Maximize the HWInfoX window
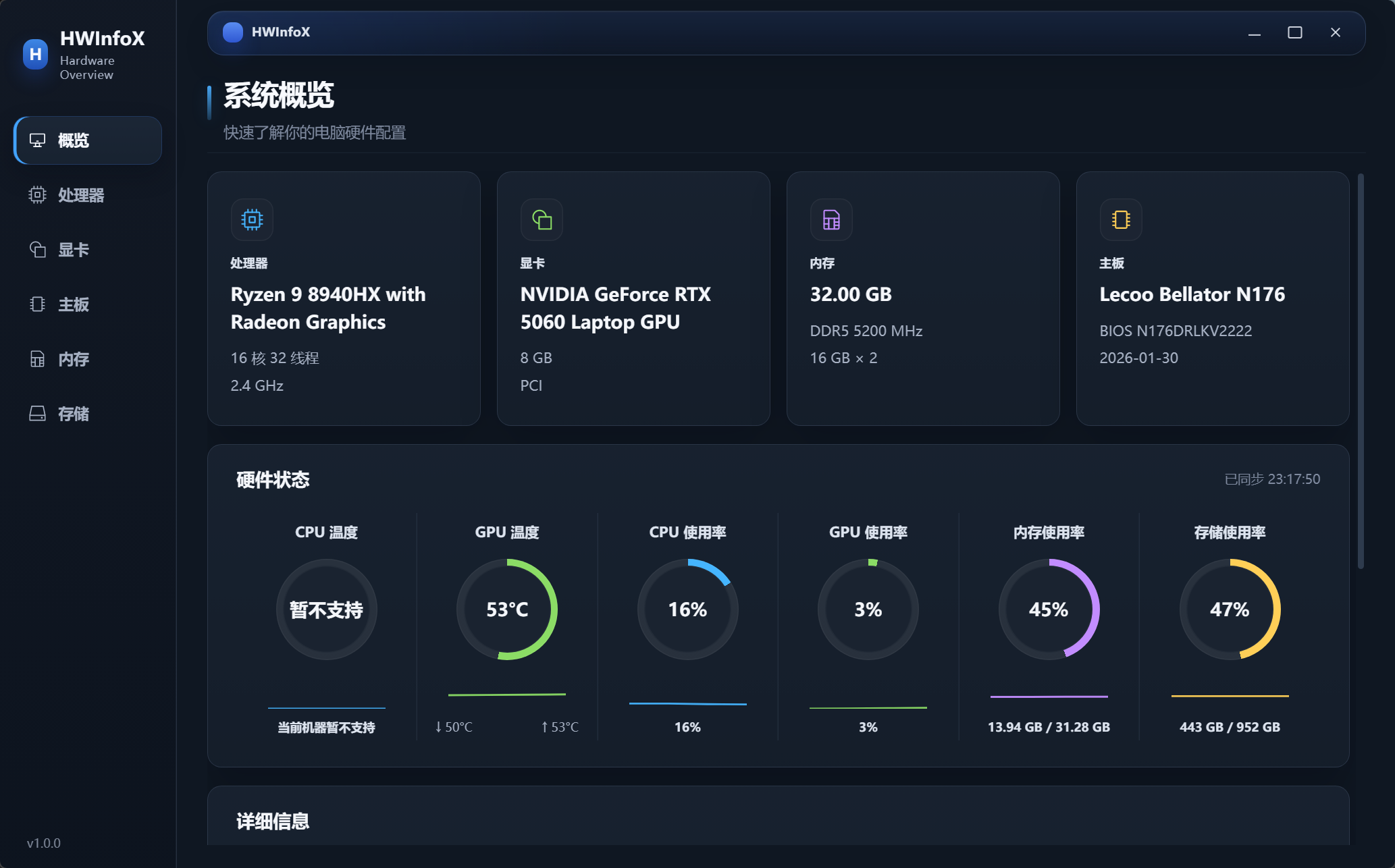The width and height of the screenshot is (1395, 868). (1294, 32)
